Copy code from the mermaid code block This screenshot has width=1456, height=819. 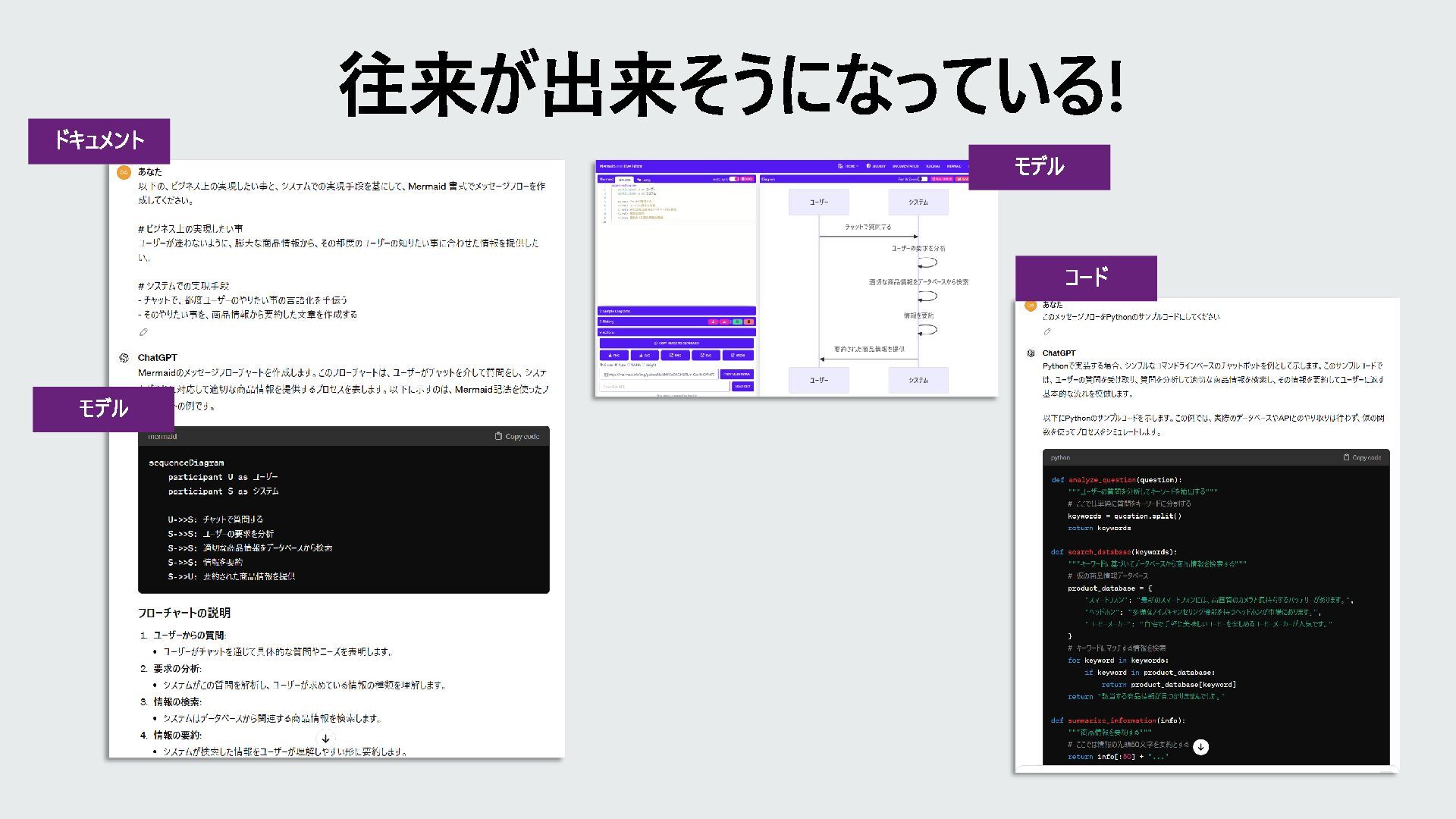pos(517,436)
